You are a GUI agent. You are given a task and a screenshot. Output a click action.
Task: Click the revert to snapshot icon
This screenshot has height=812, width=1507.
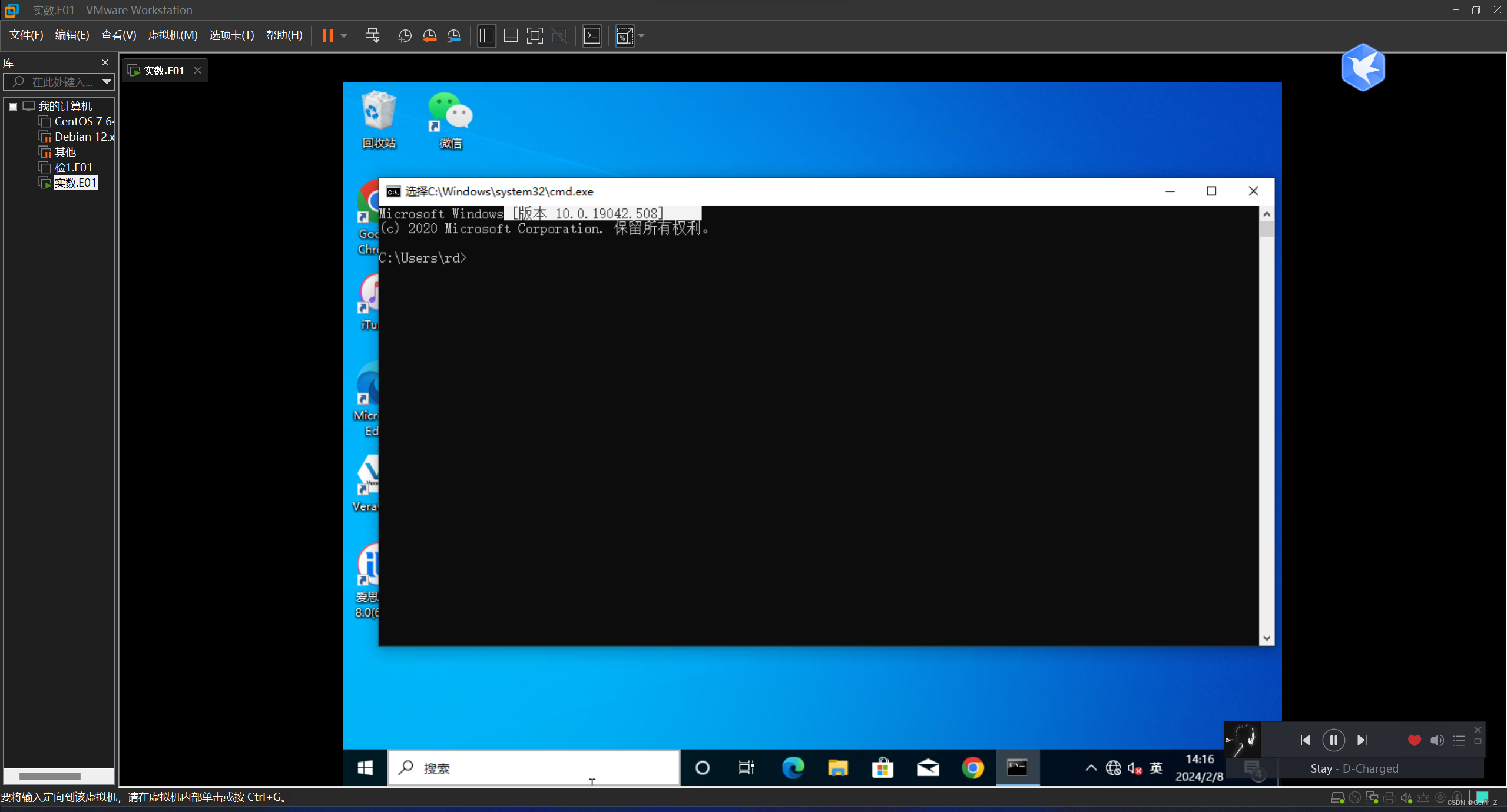tap(429, 36)
